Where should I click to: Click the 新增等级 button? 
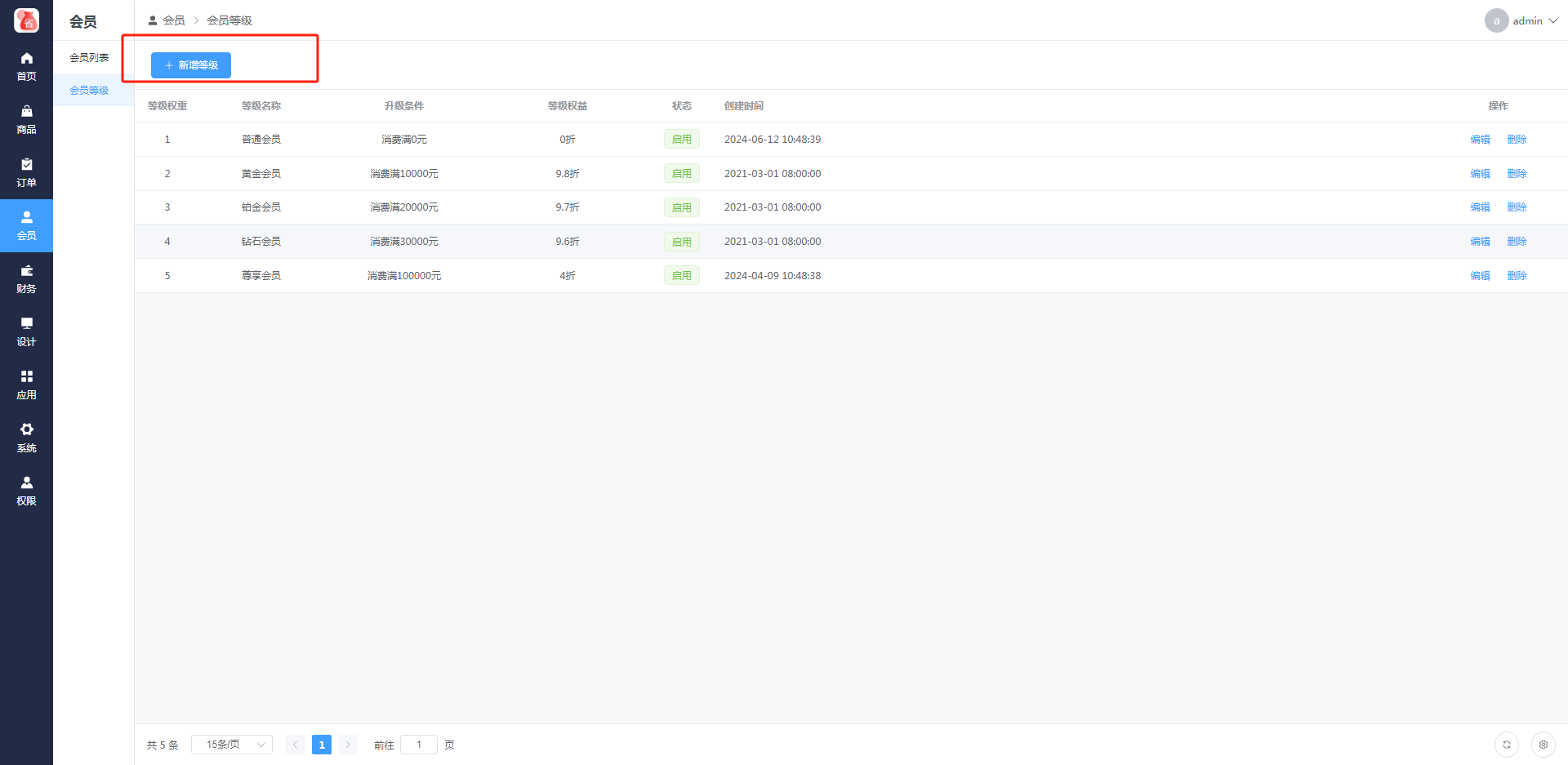191,65
